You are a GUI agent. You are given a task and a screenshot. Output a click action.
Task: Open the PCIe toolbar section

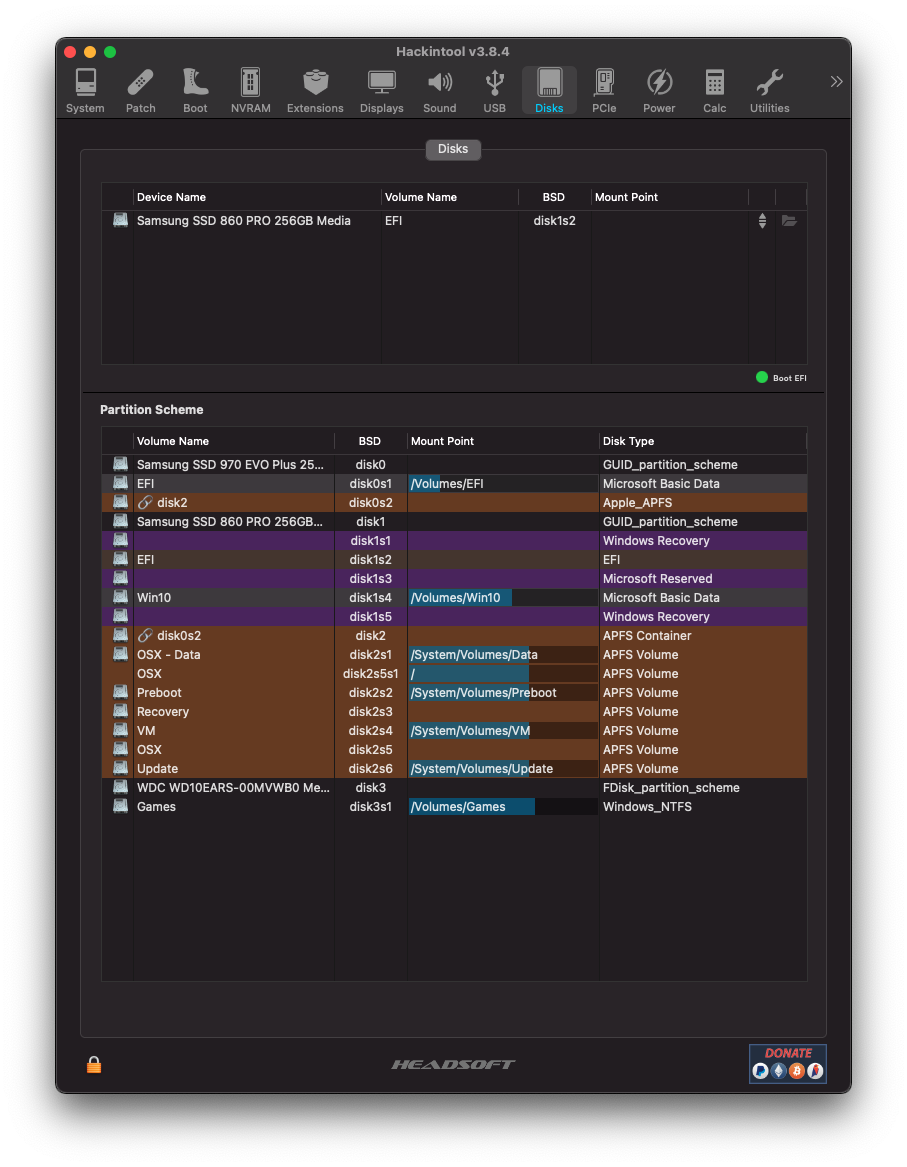pyautogui.click(x=604, y=91)
